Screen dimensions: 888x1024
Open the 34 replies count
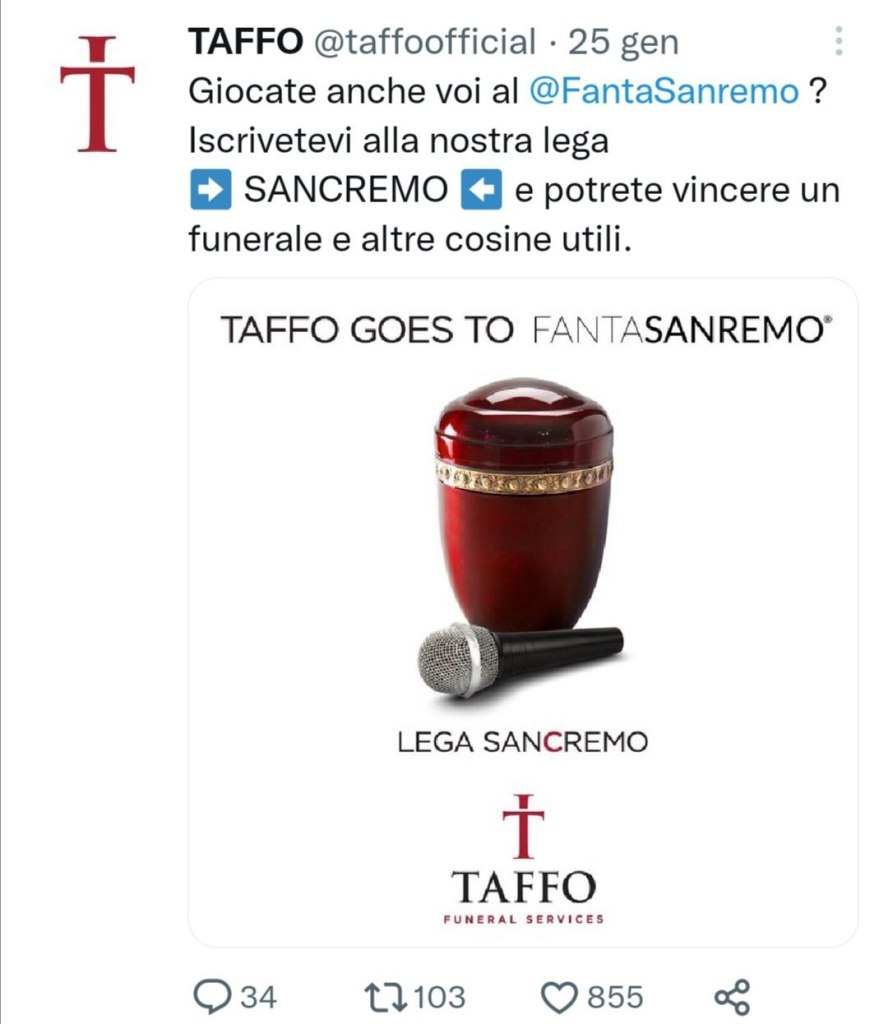pos(259,997)
